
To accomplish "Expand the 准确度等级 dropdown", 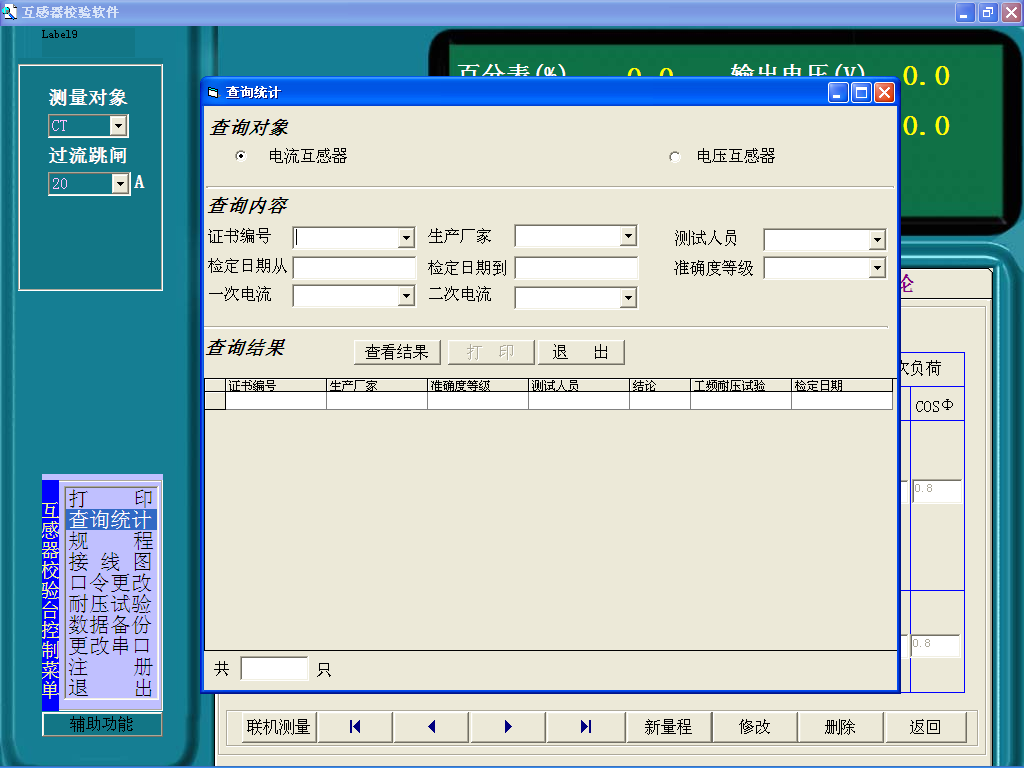I will pos(877,268).
